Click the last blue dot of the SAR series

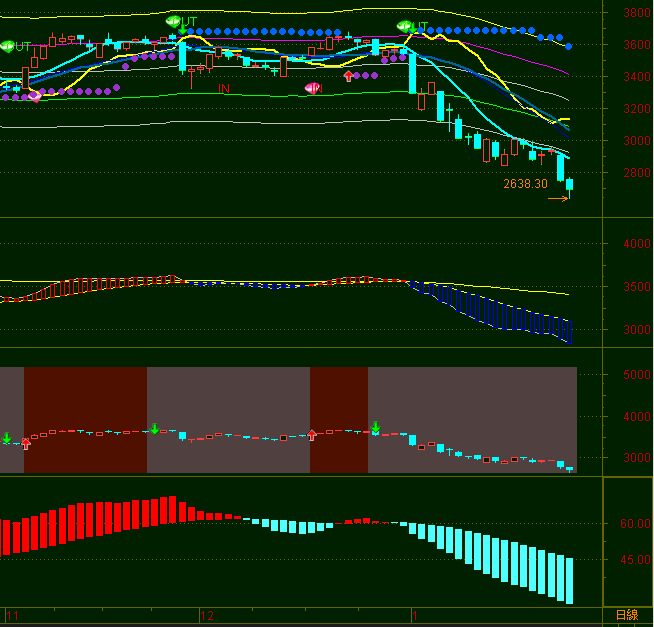point(568,46)
